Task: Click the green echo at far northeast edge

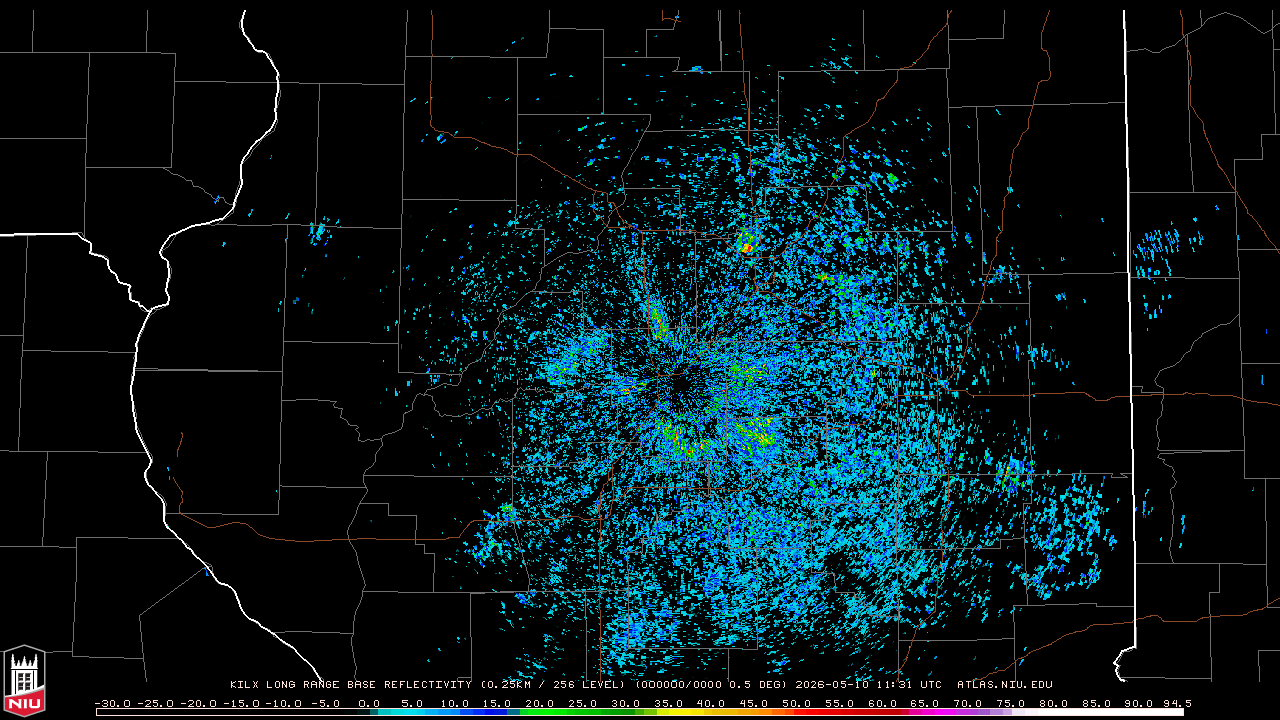Action: coord(892,180)
